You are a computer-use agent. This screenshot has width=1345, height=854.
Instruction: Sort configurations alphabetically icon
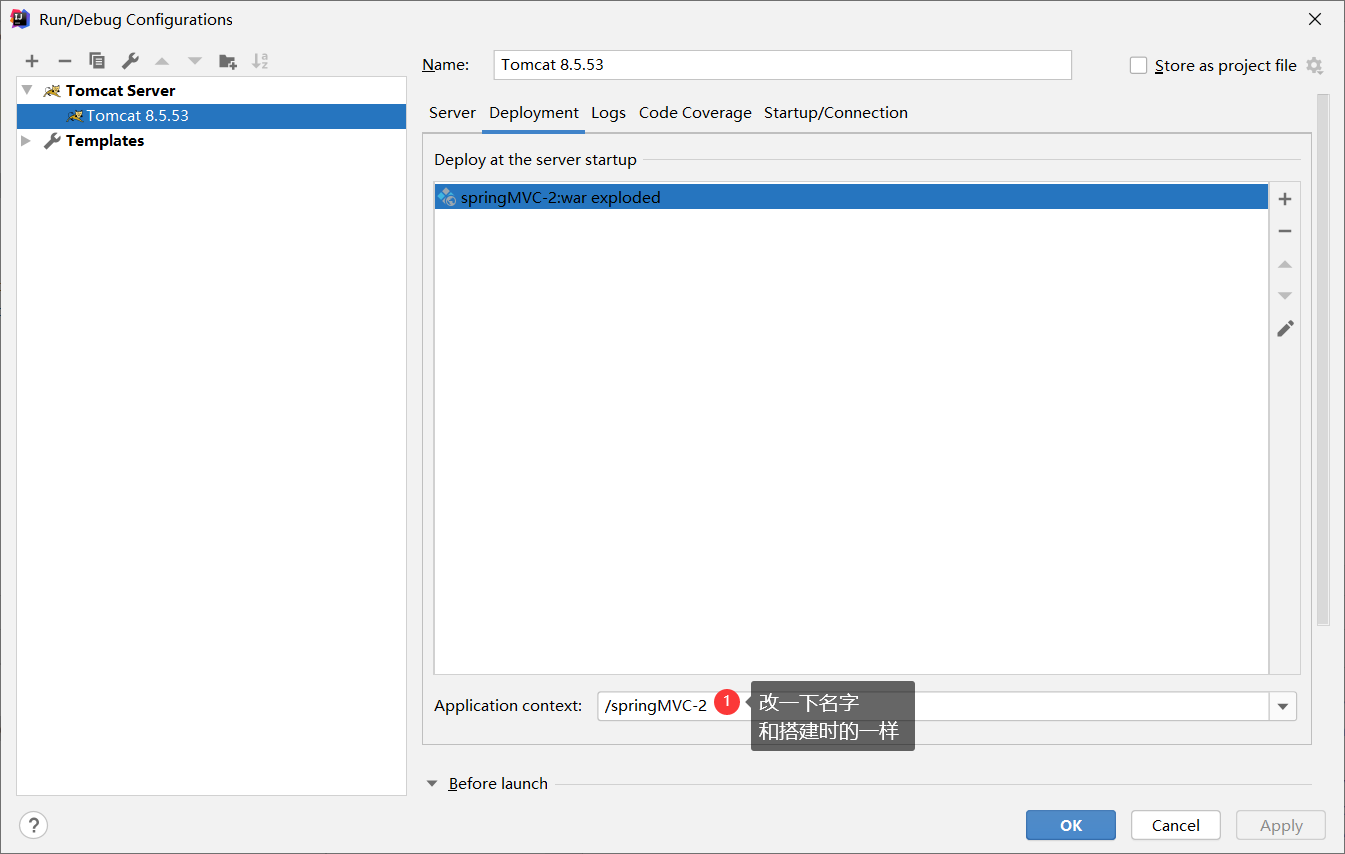click(260, 61)
